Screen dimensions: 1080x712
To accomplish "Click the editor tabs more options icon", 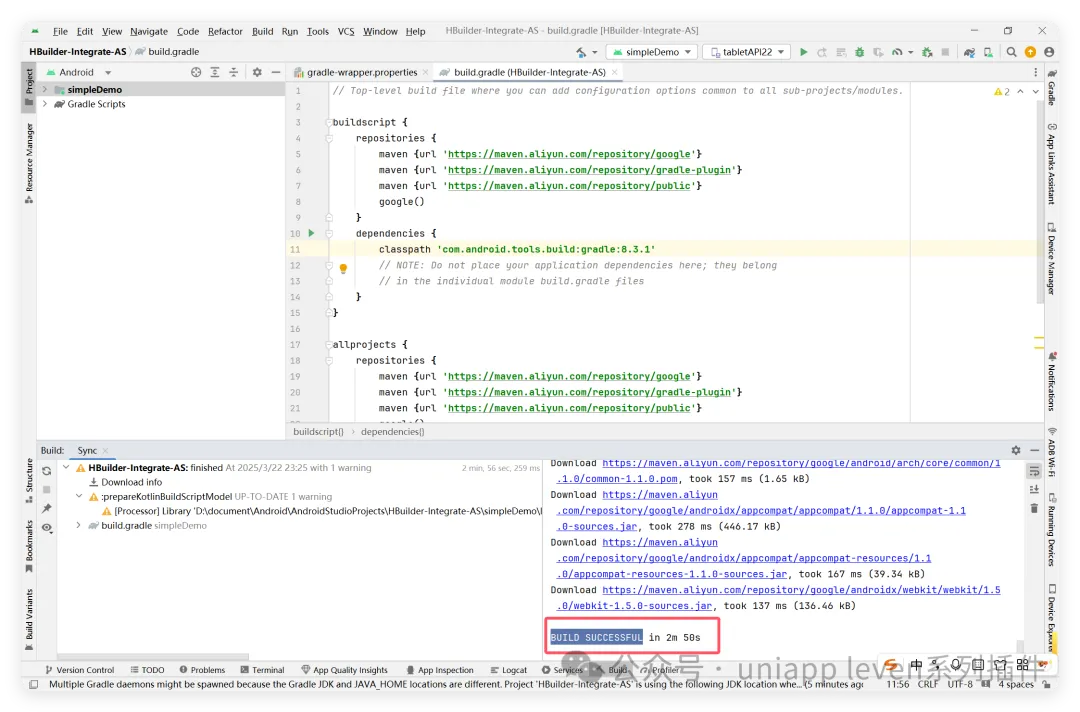I will [1035, 72].
